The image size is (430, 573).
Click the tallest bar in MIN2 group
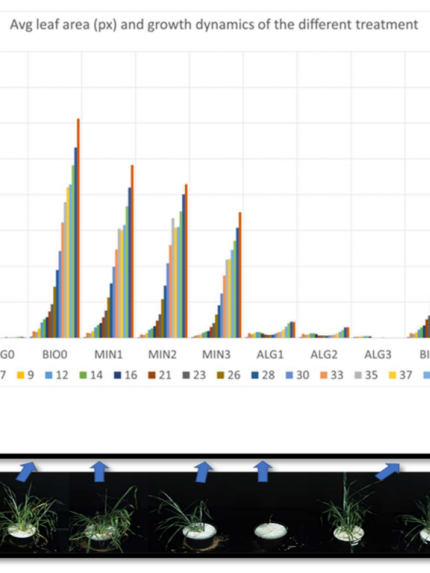coord(186,261)
